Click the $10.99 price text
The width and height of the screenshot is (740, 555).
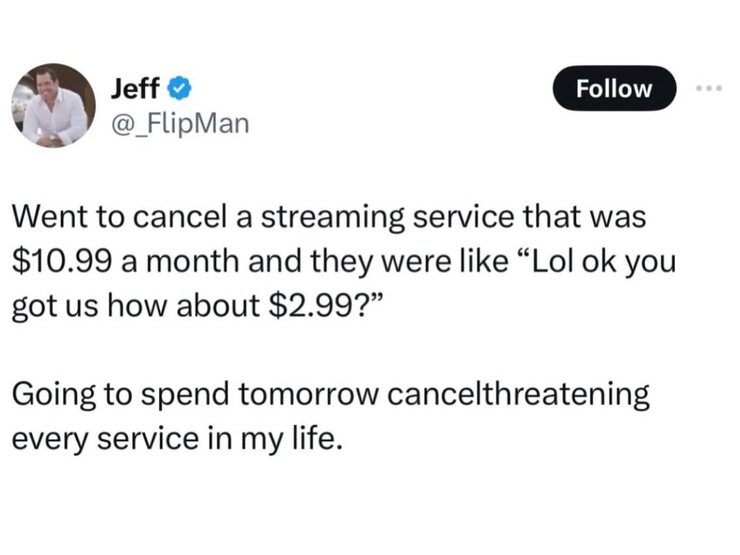click(x=62, y=261)
